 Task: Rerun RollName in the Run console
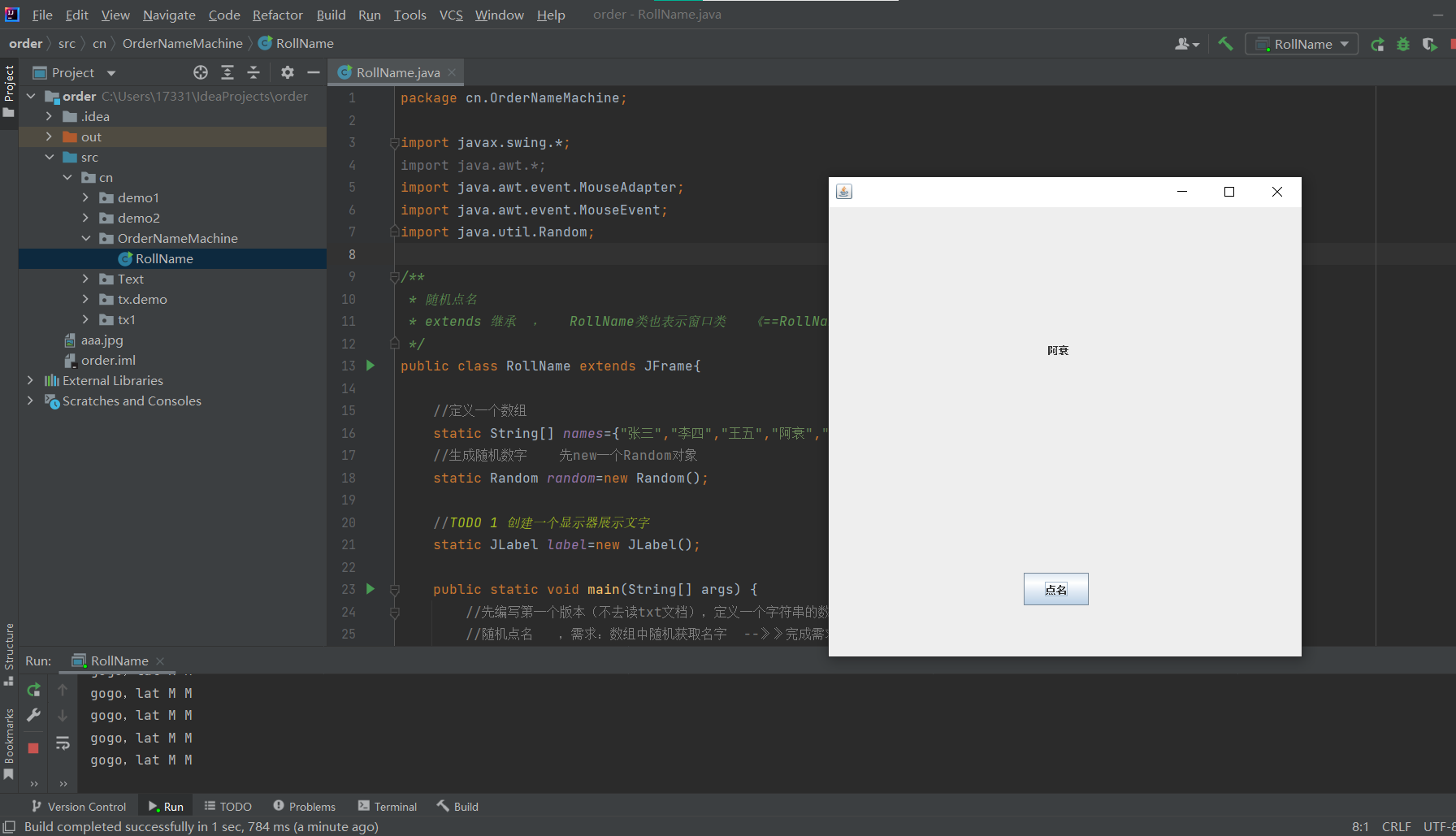[x=33, y=689]
